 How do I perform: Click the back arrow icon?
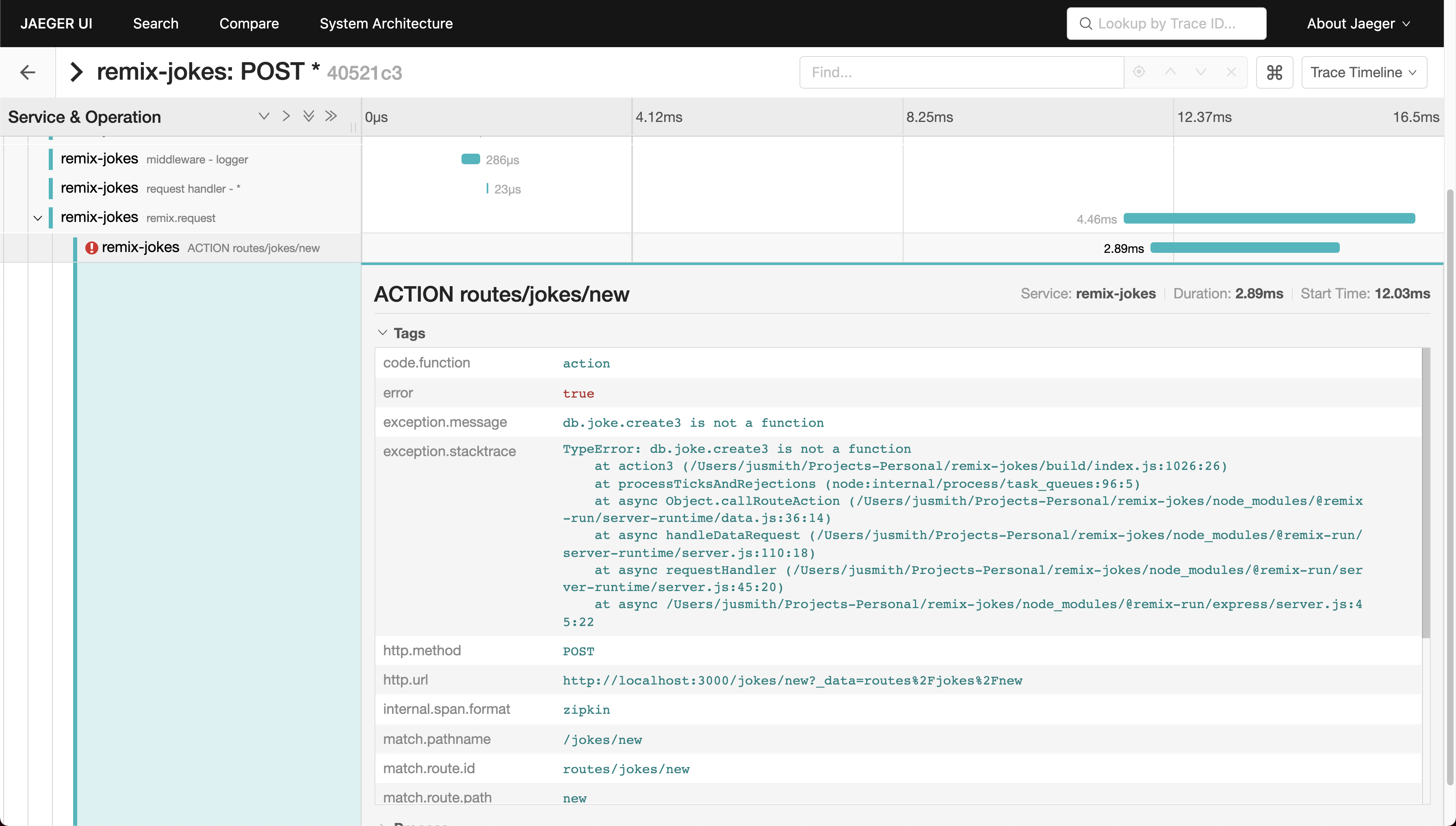coord(27,72)
